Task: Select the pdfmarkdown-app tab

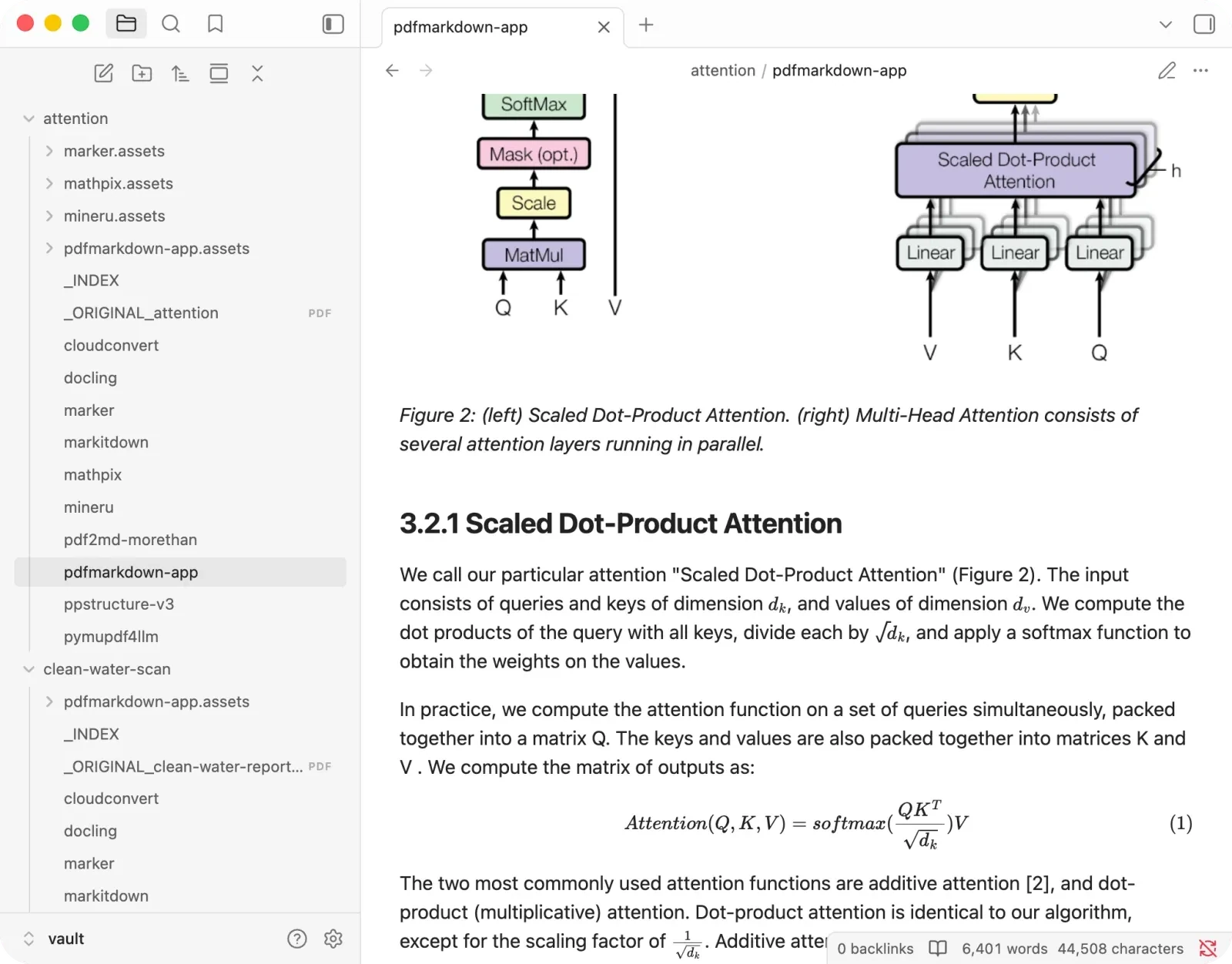Action: 502,27
